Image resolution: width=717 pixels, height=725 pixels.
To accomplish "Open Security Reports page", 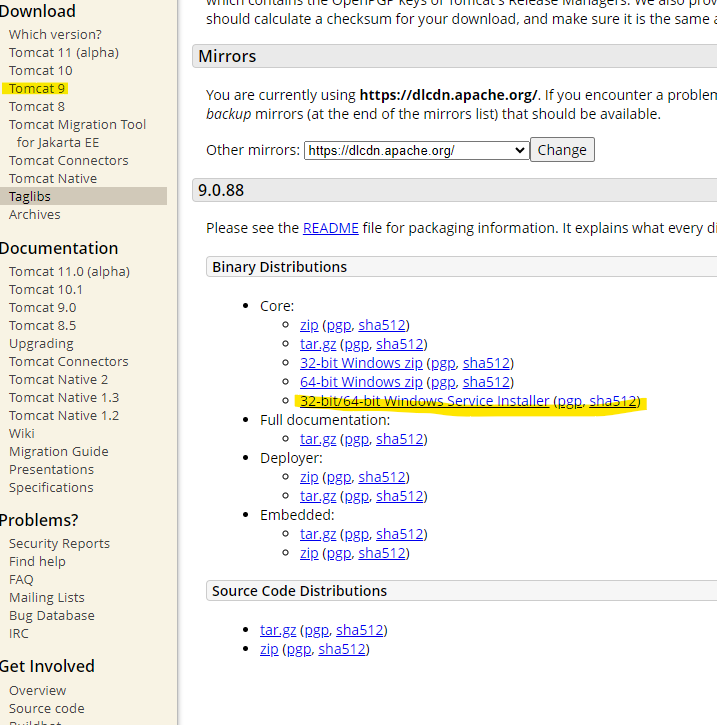I will click(x=59, y=544).
